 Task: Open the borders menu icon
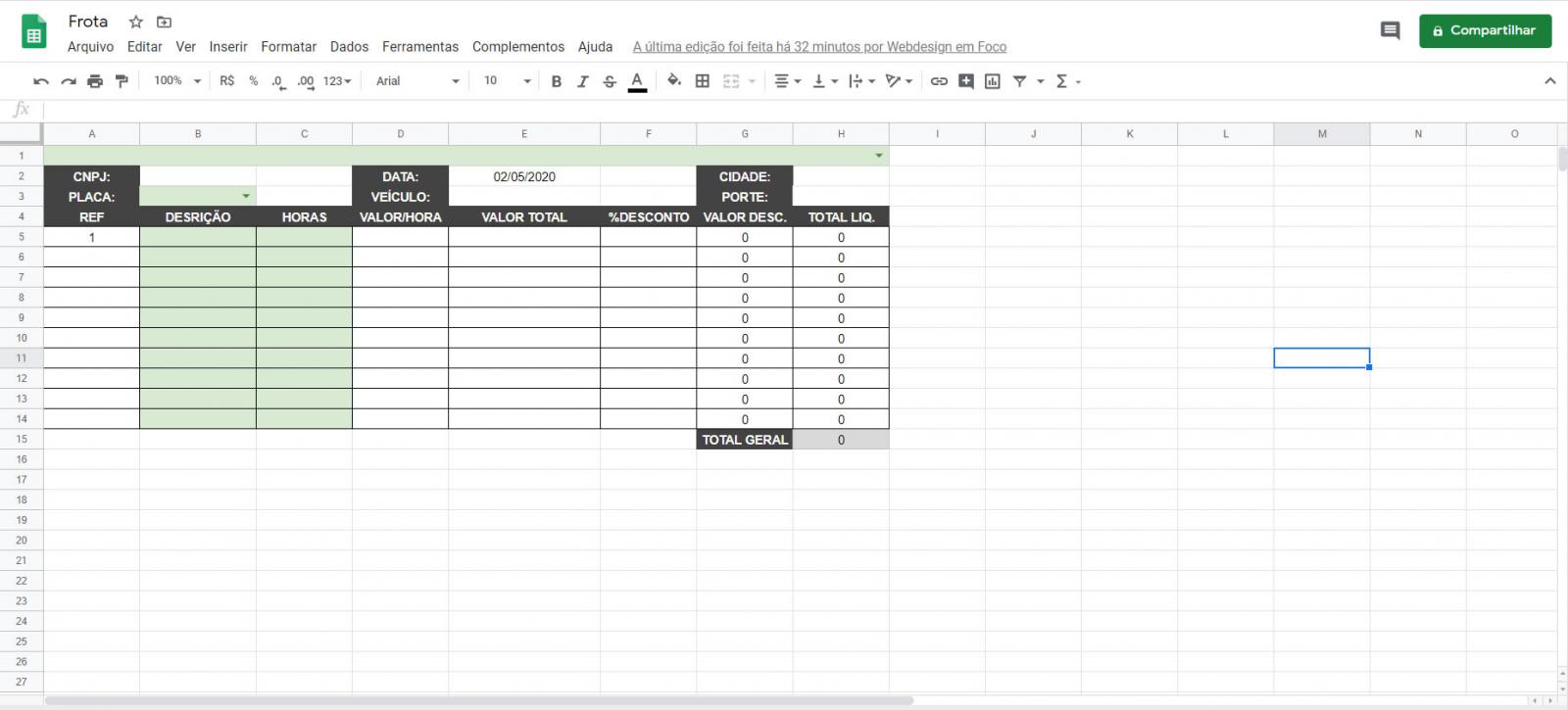pyautogui.click(x=703, y=81)
